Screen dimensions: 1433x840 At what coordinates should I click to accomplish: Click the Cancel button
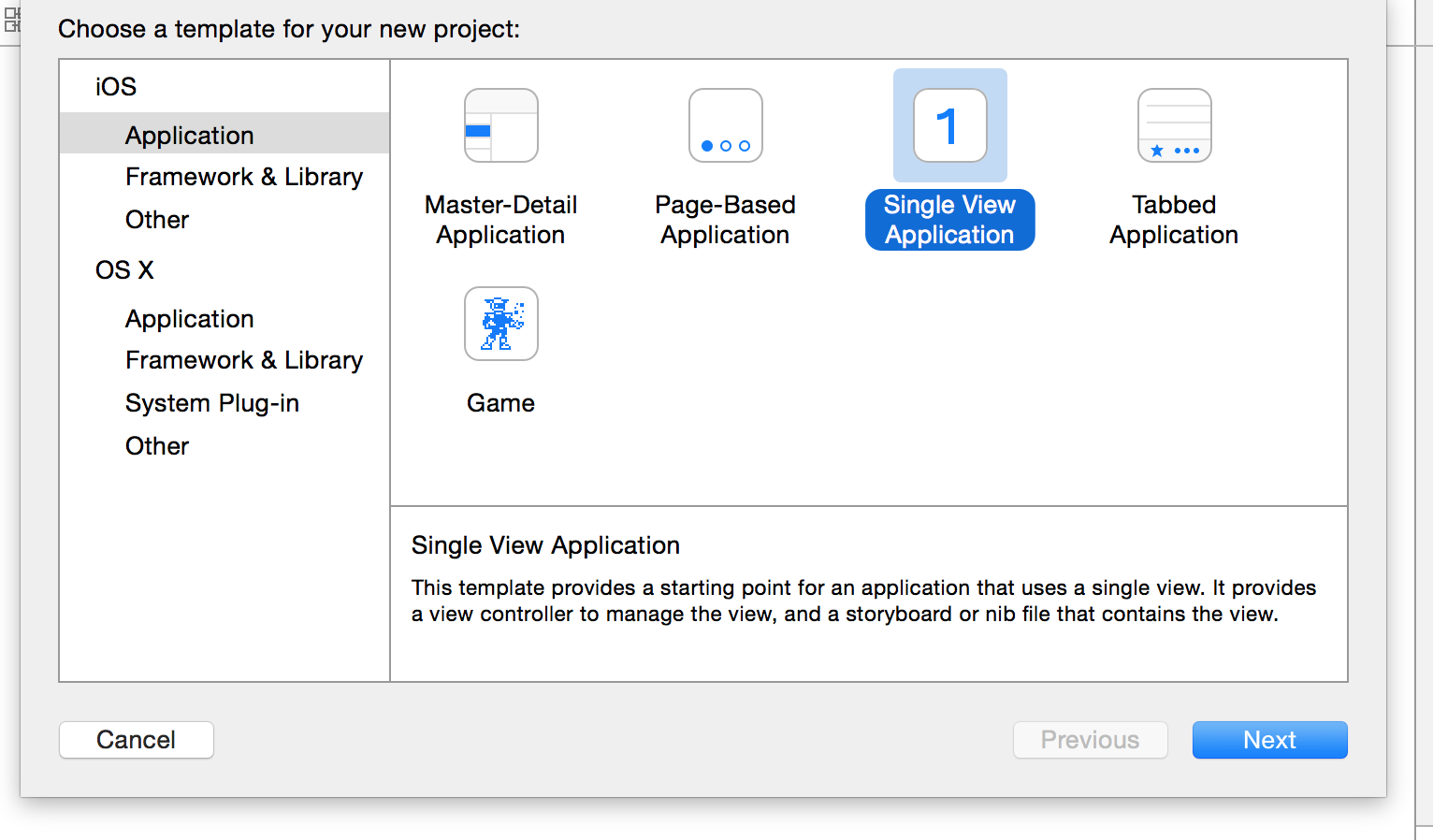point(137,740)
